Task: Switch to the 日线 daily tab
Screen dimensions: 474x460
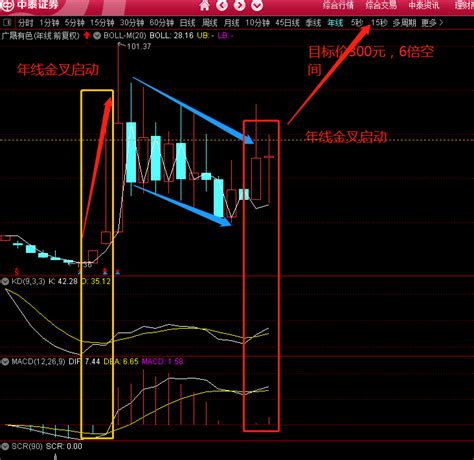Action: point(187,23)
